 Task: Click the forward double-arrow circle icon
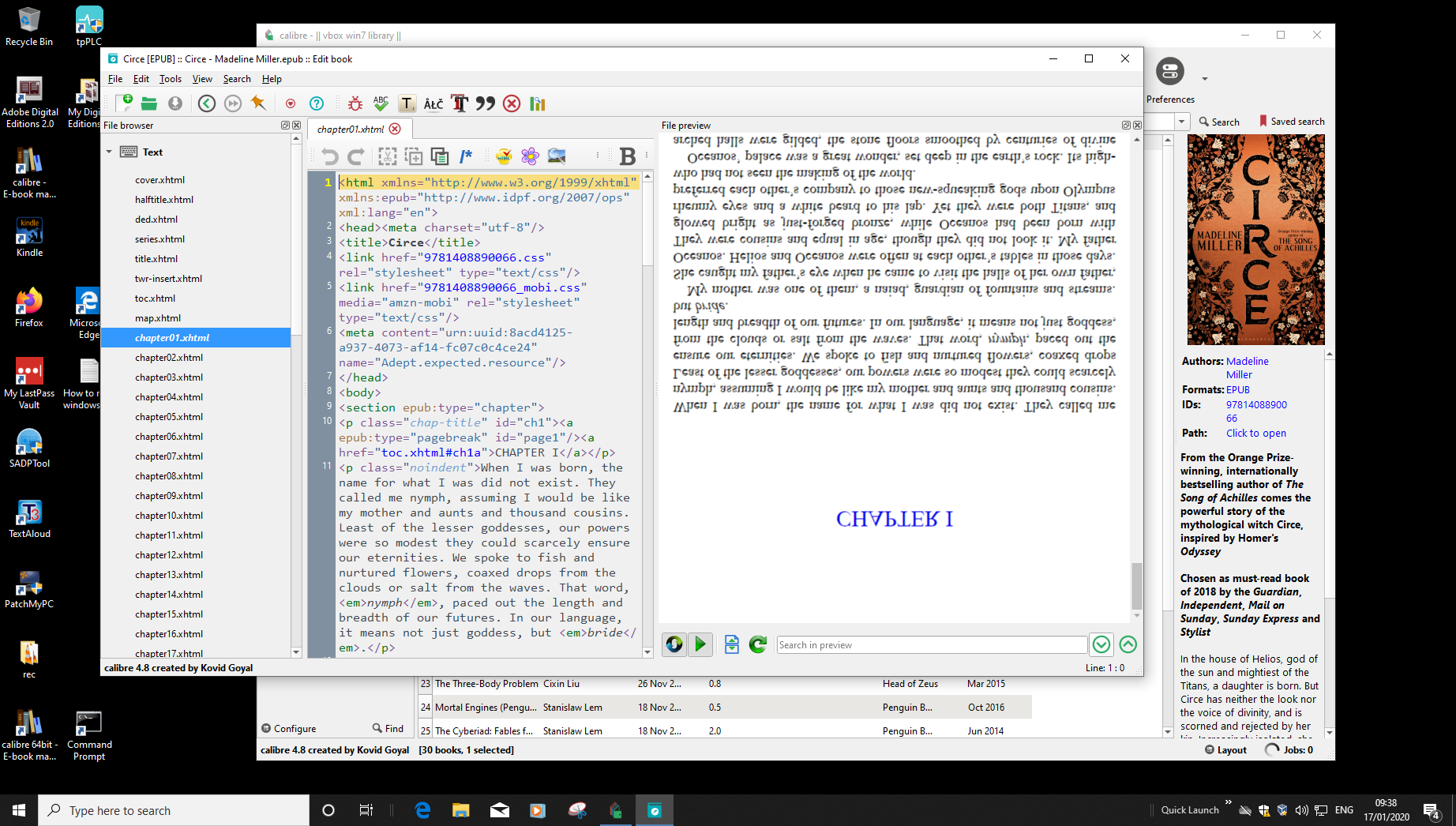click(233, 103)
